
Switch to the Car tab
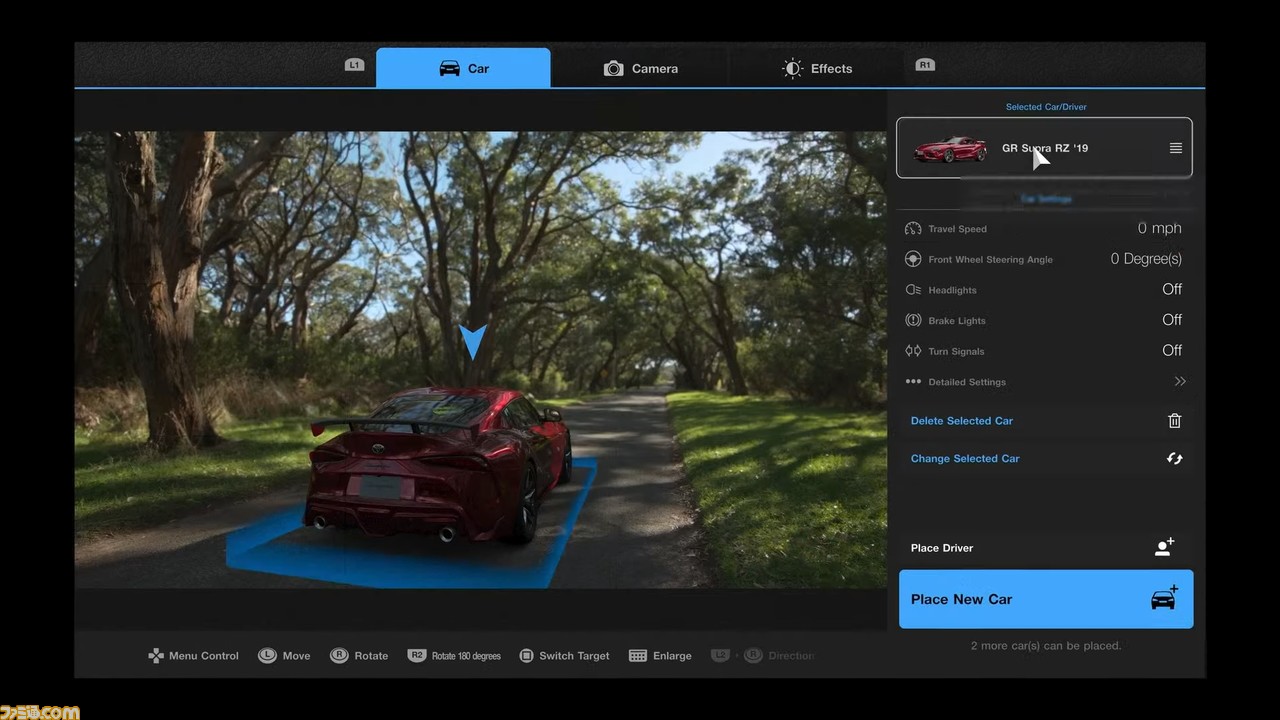(x=463, y=68)
